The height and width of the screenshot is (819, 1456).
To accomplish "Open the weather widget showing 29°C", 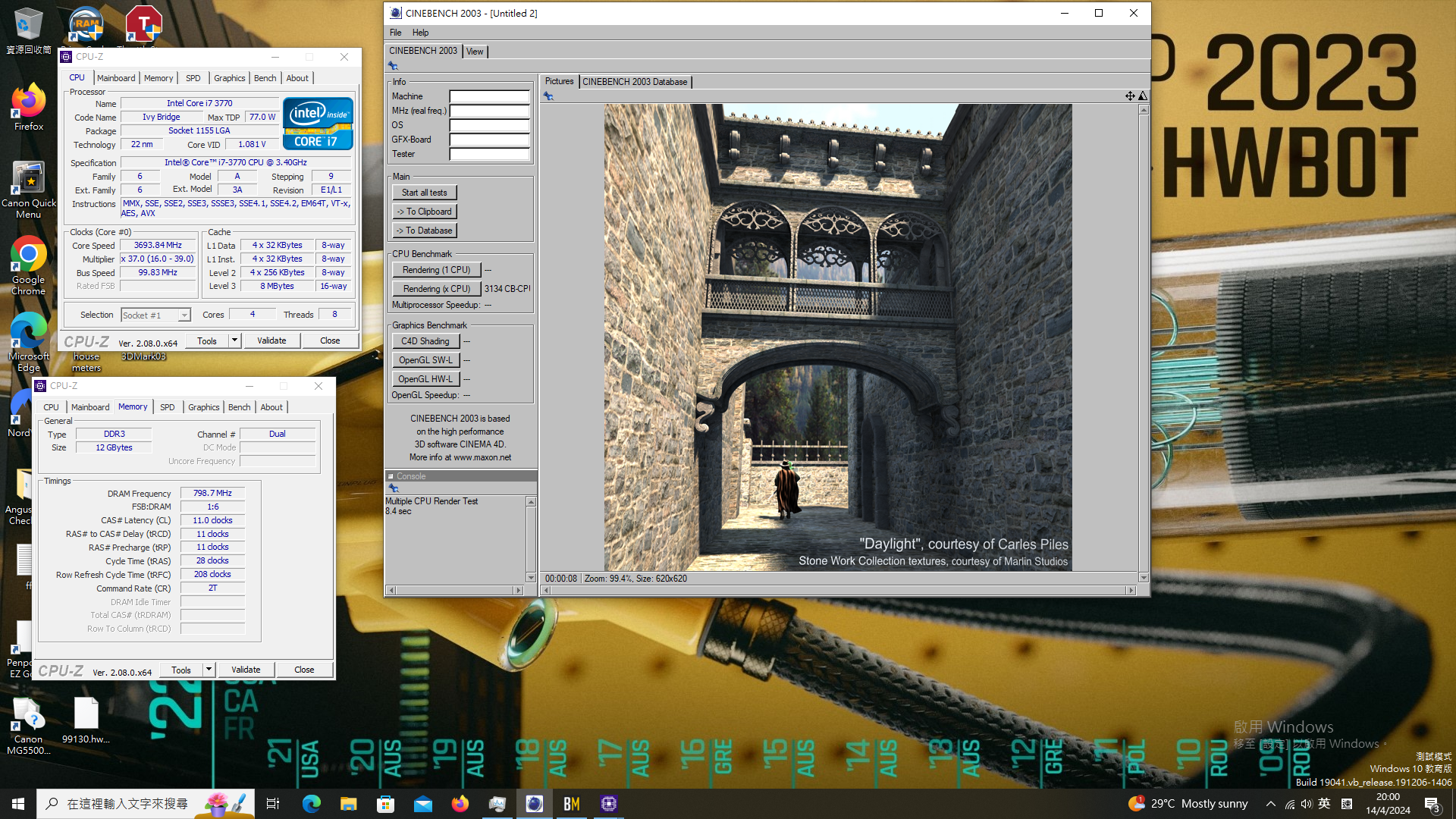I will coord(1188,804).
